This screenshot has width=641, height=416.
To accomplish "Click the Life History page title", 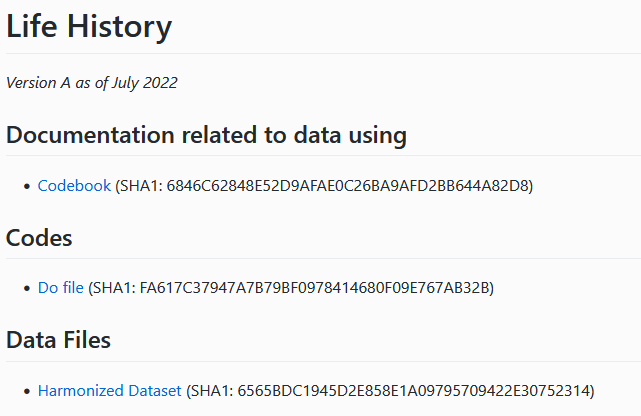I will click(x=89, y=27).
